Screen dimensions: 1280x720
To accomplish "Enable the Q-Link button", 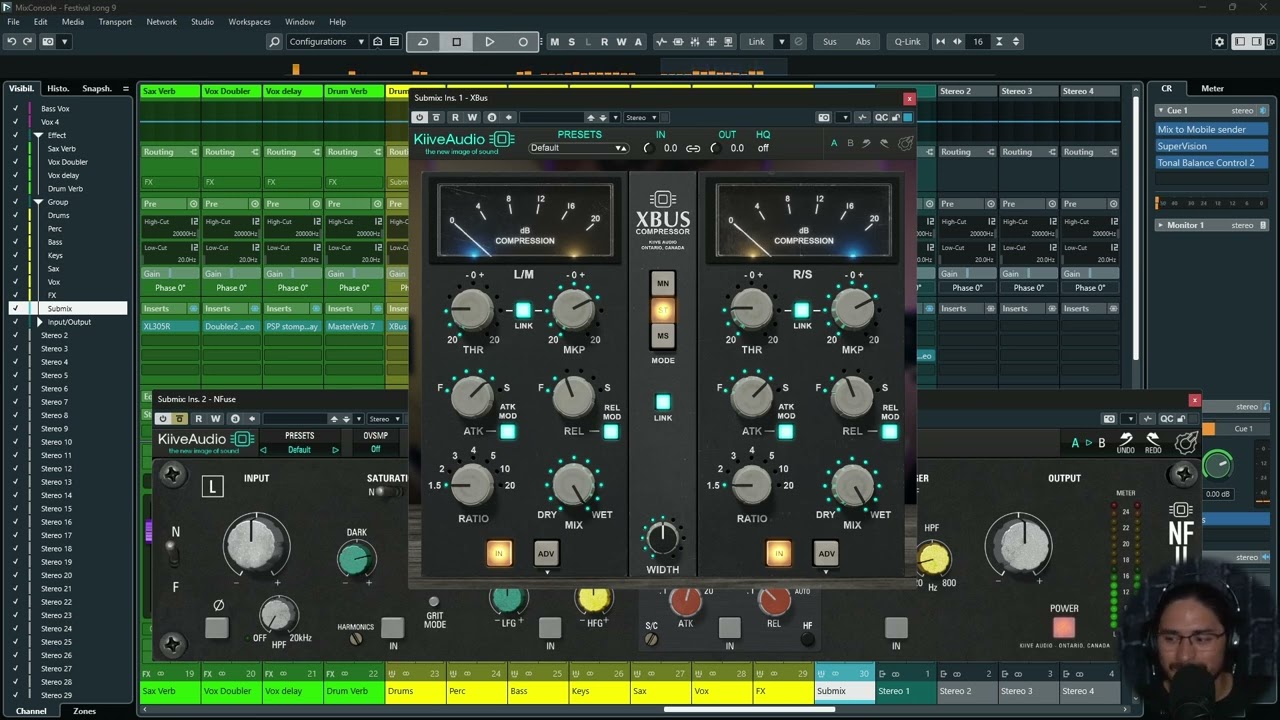I will tap(907, 42).
